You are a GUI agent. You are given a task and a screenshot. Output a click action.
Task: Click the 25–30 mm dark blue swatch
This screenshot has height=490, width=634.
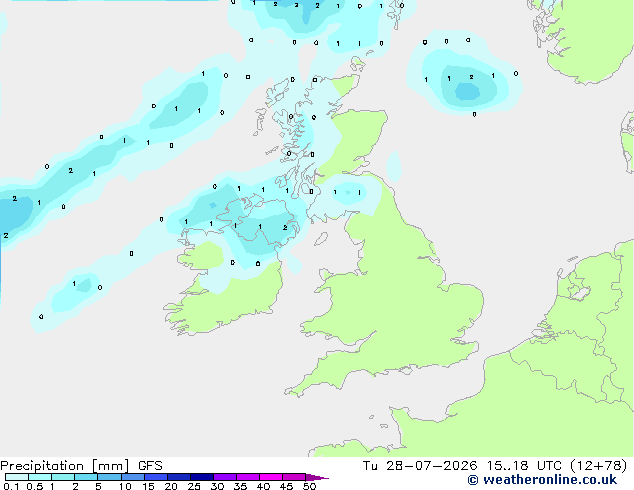click(202, 477)
